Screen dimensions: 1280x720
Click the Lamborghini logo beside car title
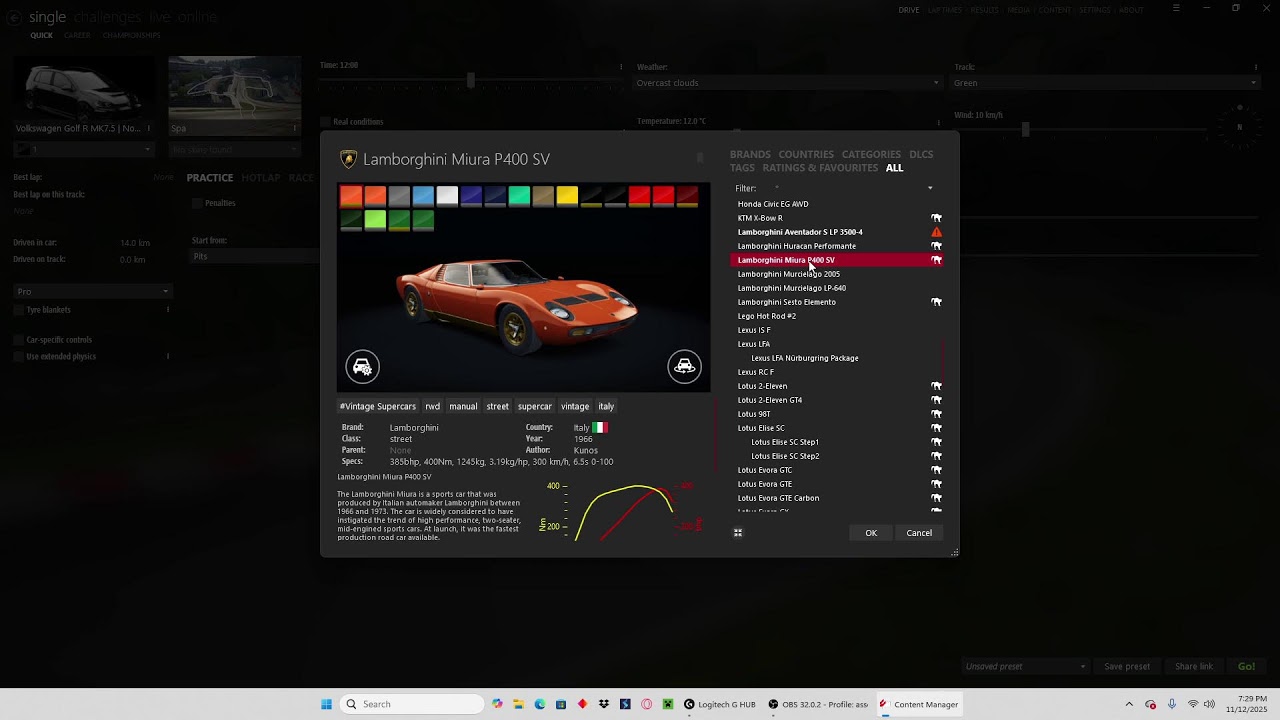[x=348, y=159]
